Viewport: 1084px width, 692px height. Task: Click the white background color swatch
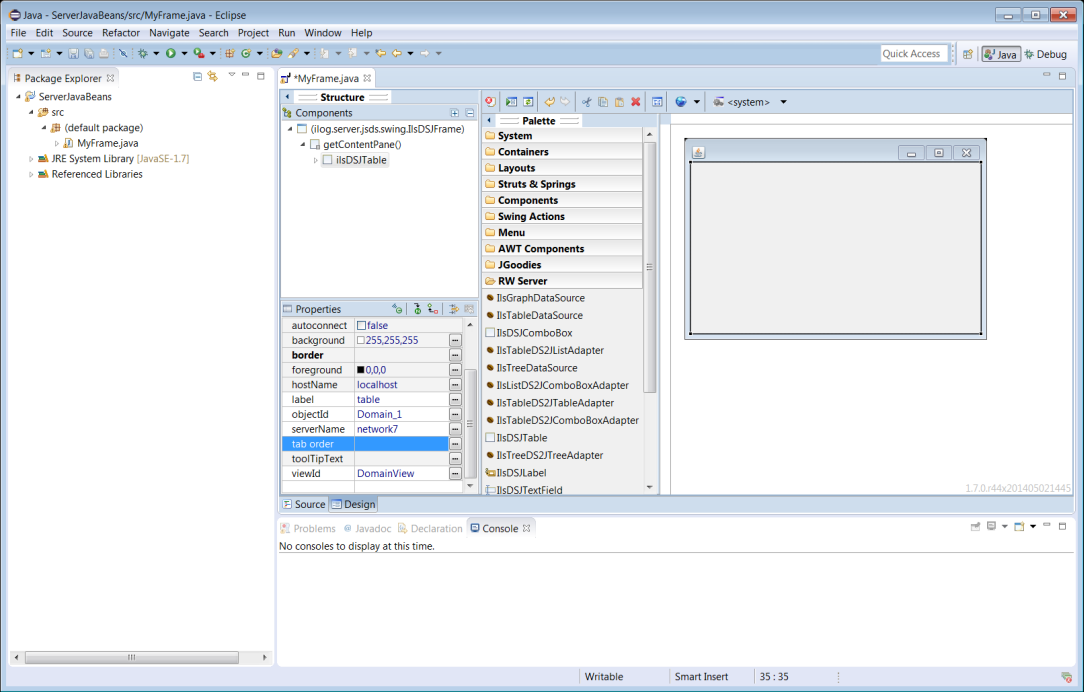[361, 341]
